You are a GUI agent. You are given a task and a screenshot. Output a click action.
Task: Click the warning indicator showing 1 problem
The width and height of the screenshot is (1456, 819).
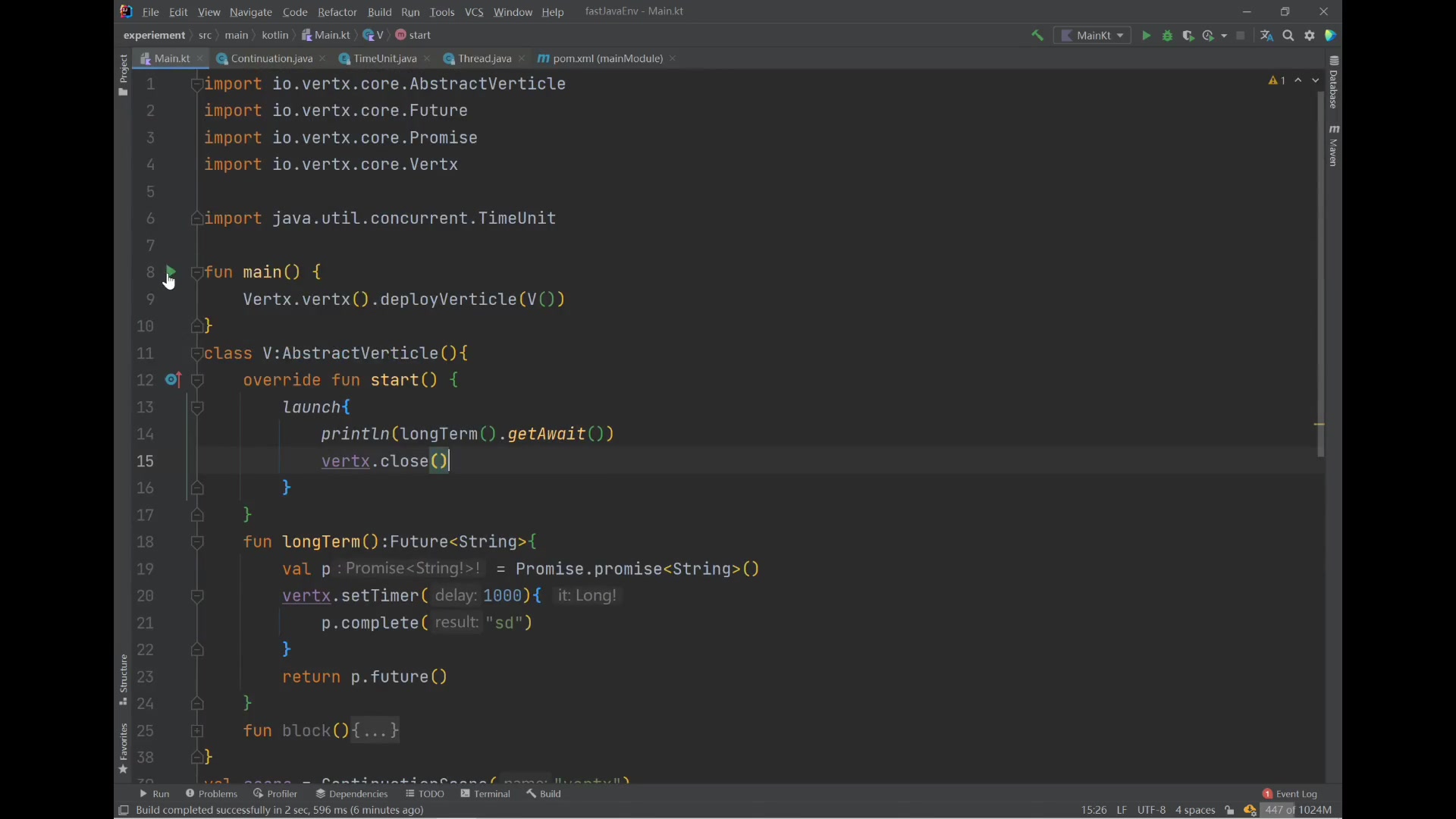coord(1277,80)
